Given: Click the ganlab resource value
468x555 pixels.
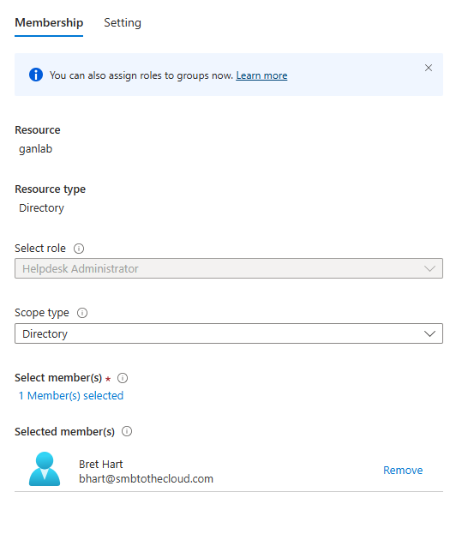Looking at the screenshot, I should click(x=35, y=149).
